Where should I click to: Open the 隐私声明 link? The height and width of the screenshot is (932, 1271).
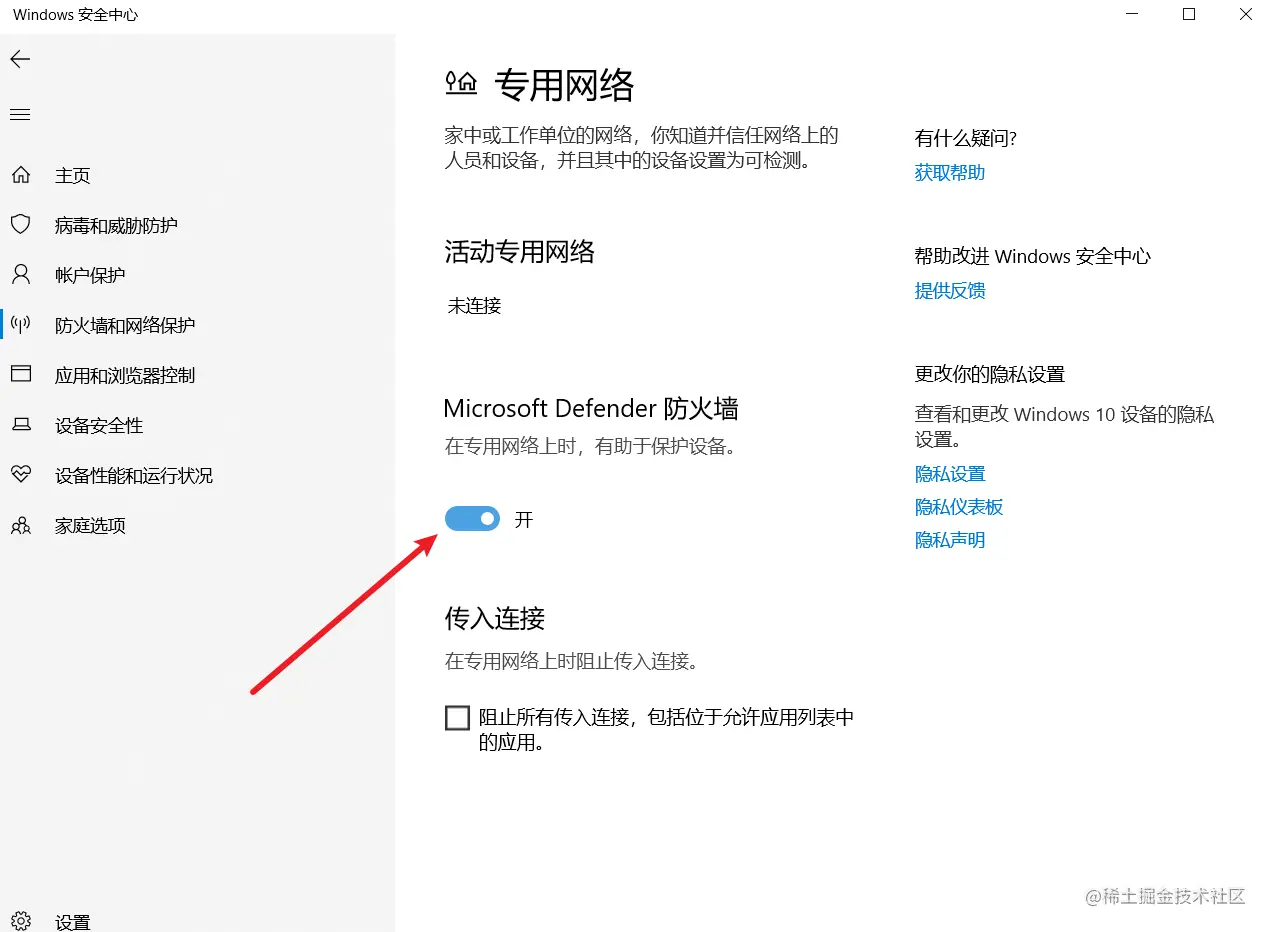[950, 540]
